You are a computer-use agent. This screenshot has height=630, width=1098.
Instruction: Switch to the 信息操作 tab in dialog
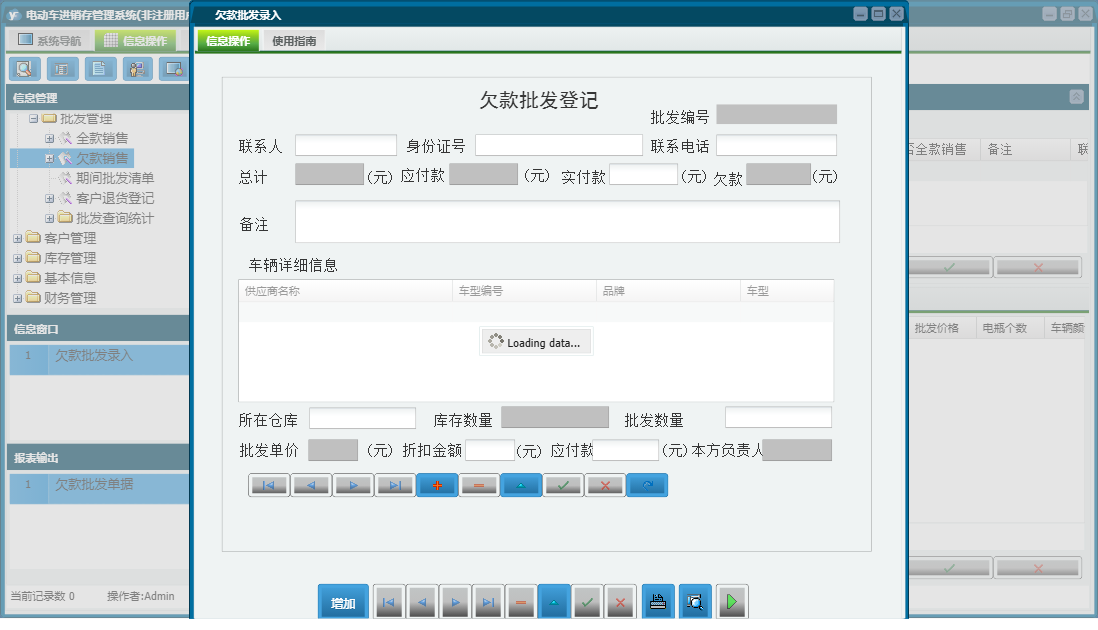click(x=228, y=41)
